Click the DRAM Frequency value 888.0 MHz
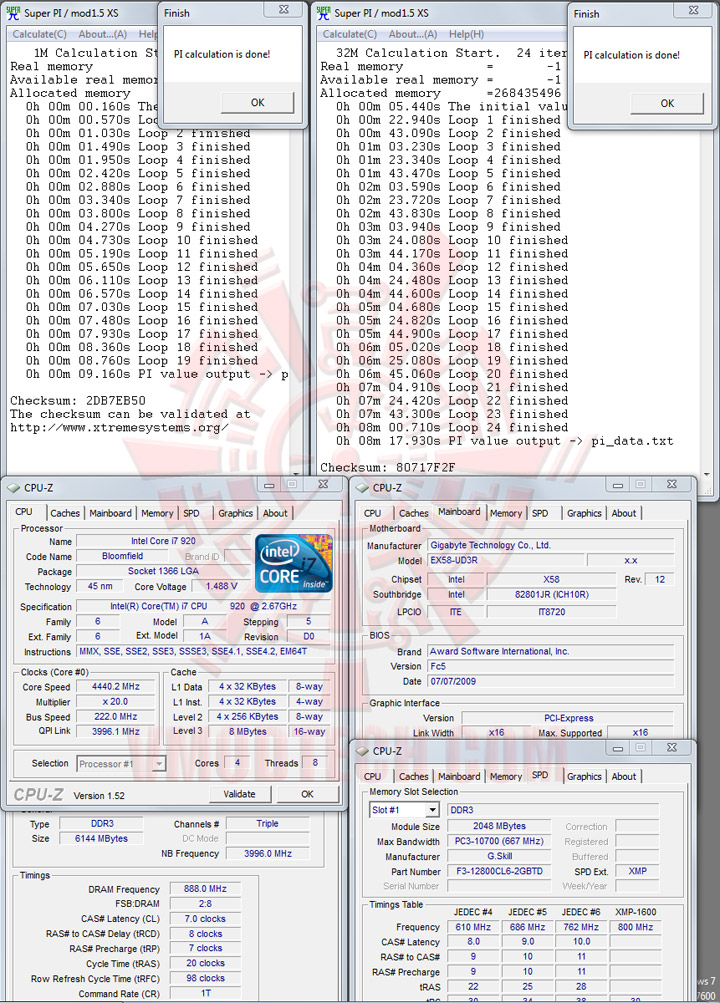Screen dimensions: 720x1003 pos(205,888)
